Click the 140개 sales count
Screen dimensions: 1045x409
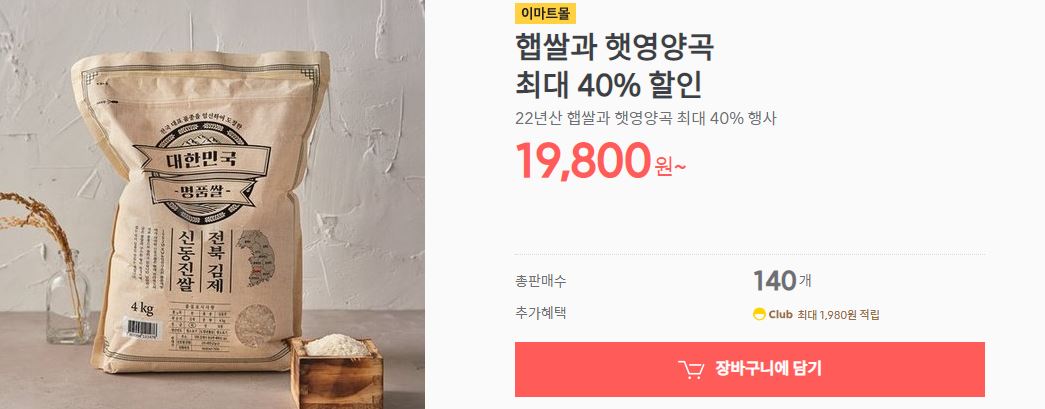click(x=782, y=281)
